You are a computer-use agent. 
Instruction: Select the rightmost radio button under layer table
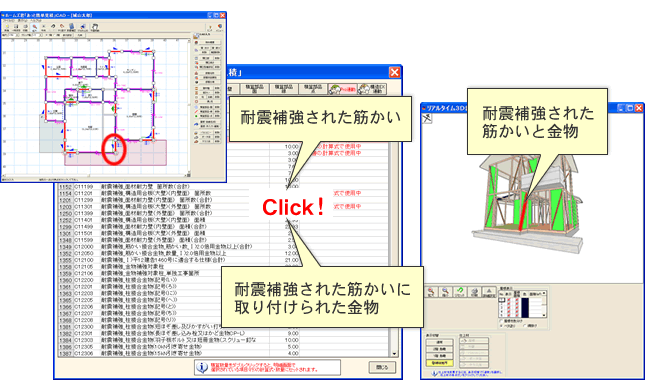525,326
